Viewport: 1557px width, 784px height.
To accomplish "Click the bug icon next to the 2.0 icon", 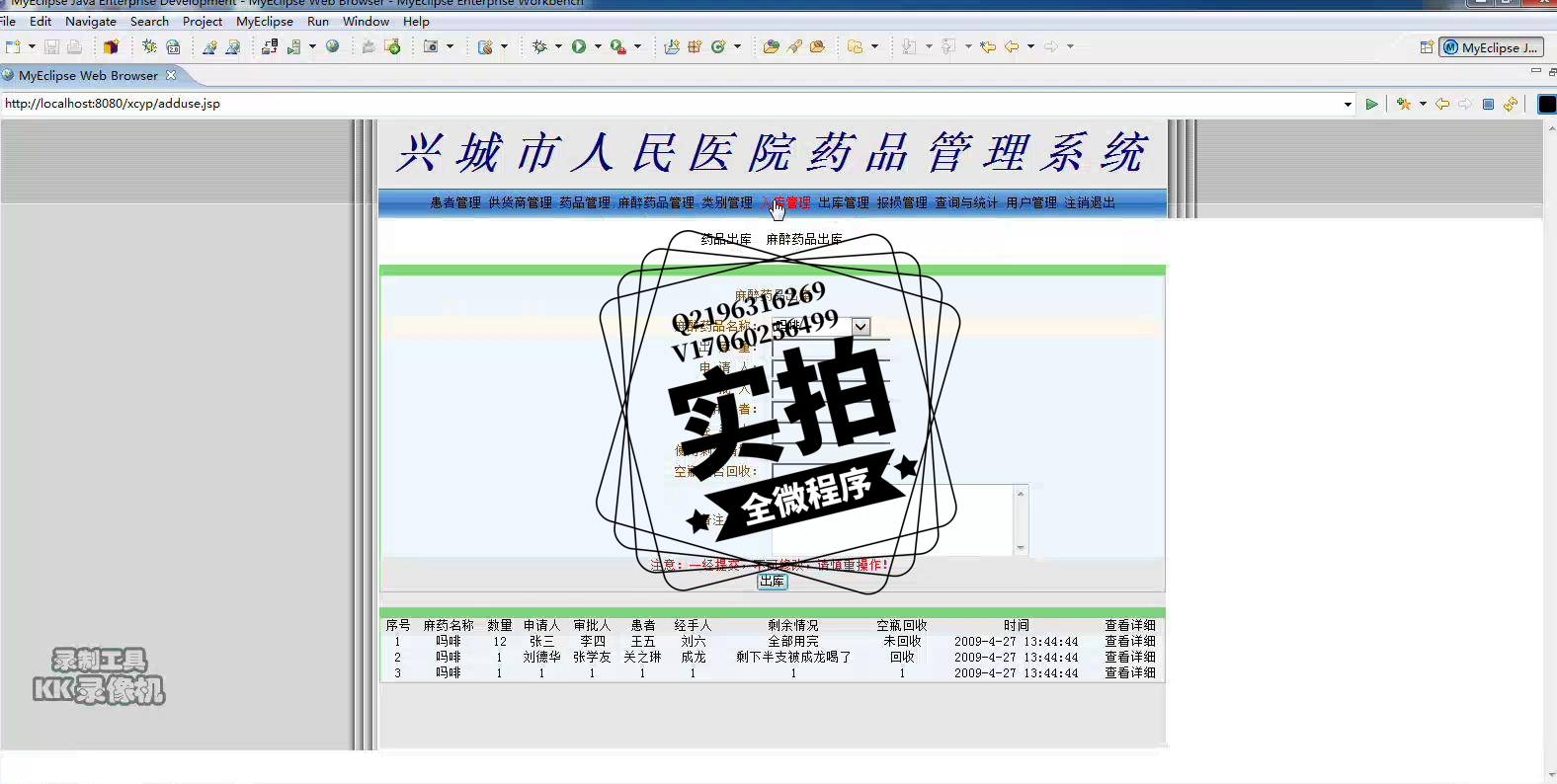I will tap(149, 46).
